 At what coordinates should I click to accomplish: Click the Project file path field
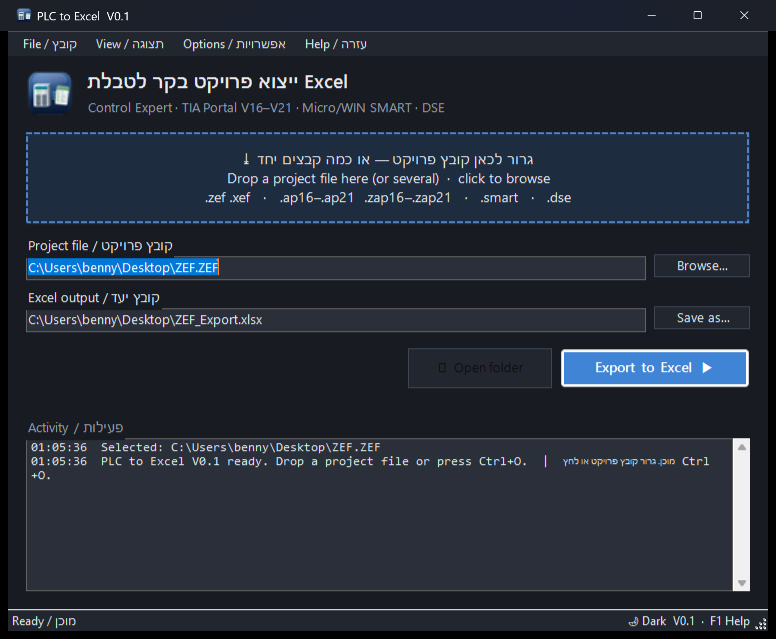(336, 268)
